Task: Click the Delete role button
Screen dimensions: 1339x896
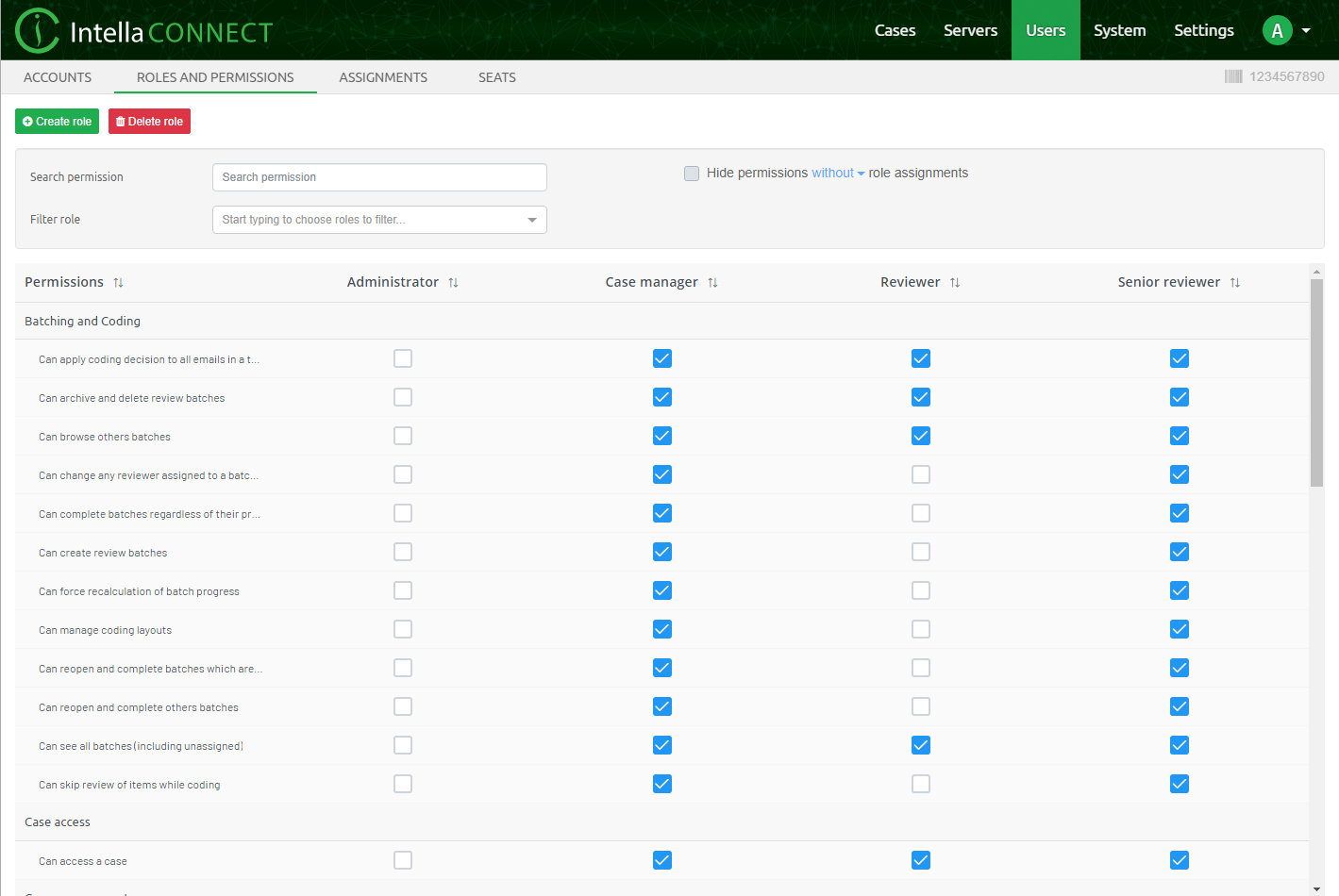Action: [x=149, y=122]
